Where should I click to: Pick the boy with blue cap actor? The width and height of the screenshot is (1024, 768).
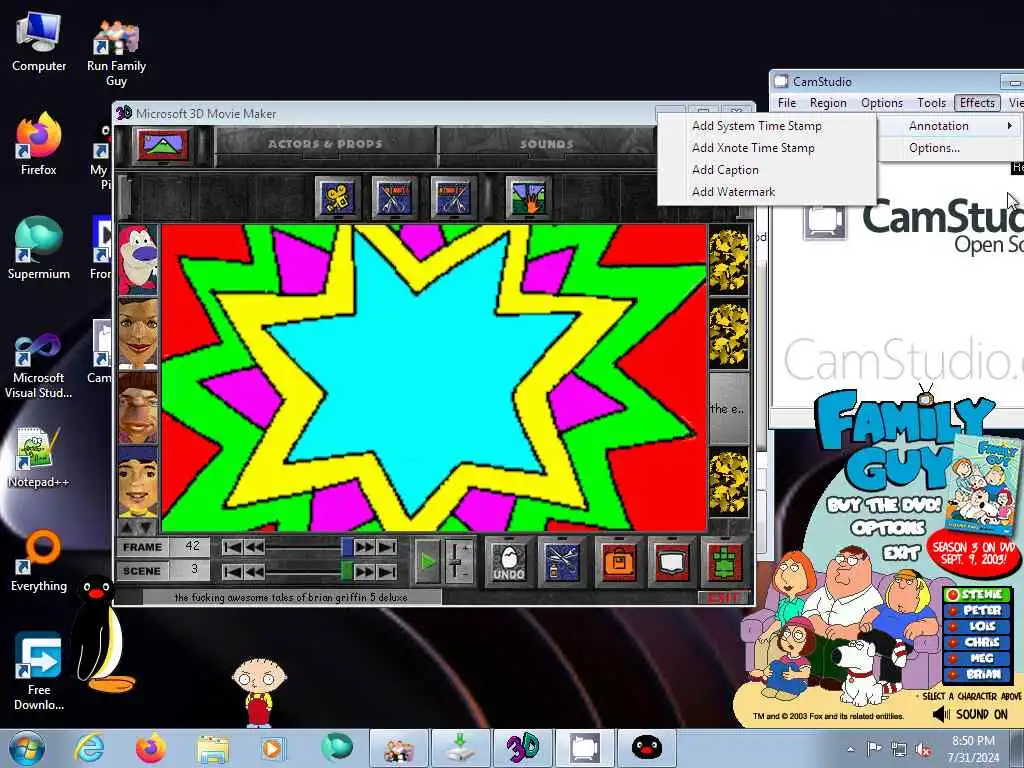coord(138,483)
